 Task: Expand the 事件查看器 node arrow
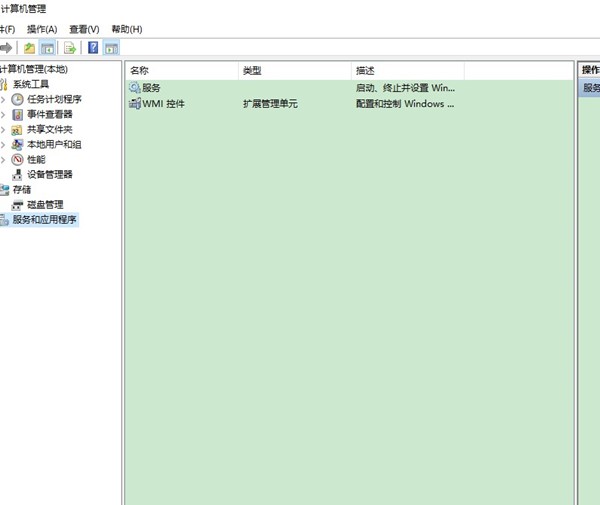[4, 114]
